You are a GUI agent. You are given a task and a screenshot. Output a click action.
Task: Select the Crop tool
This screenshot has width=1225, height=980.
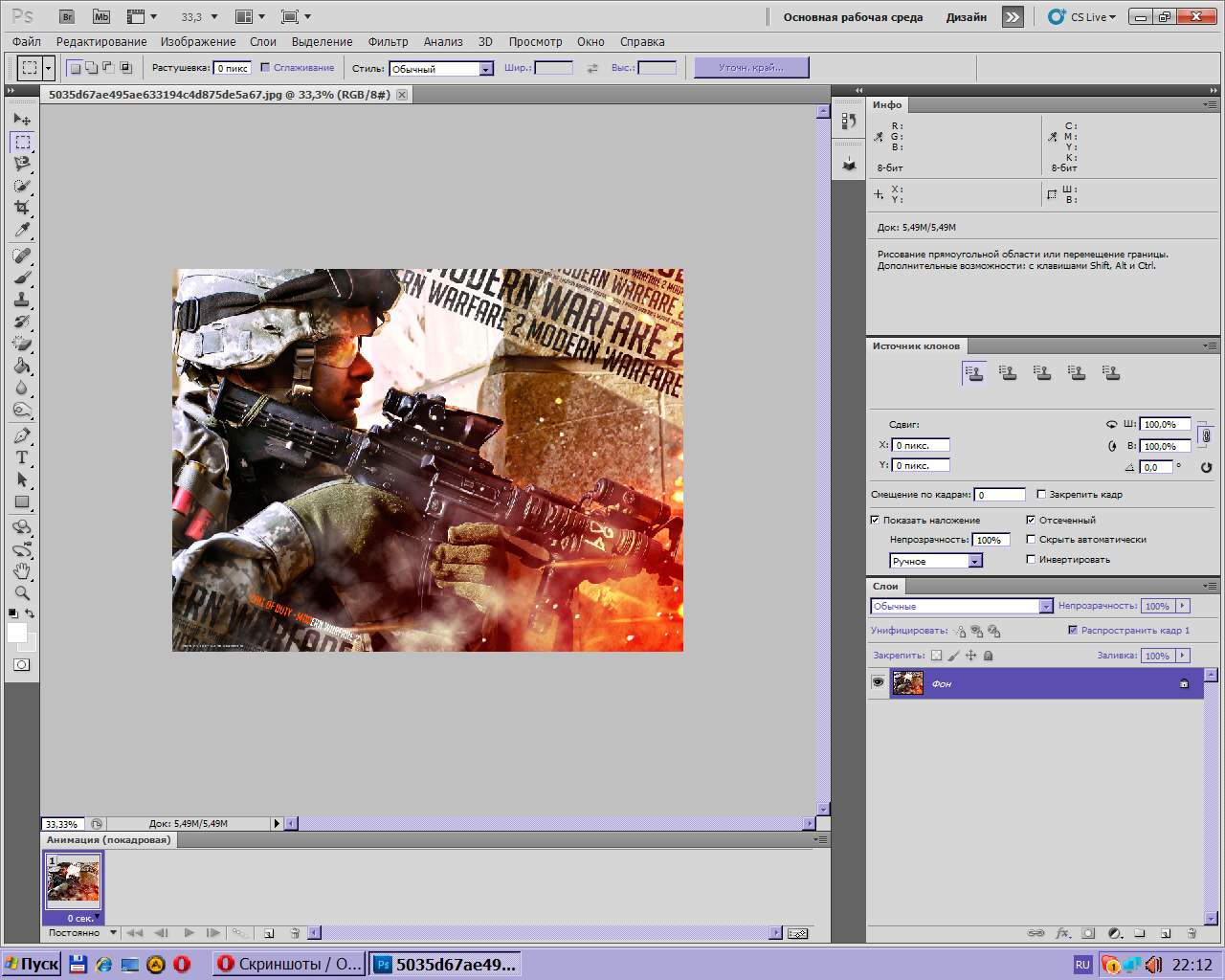(x=22, y=208)
